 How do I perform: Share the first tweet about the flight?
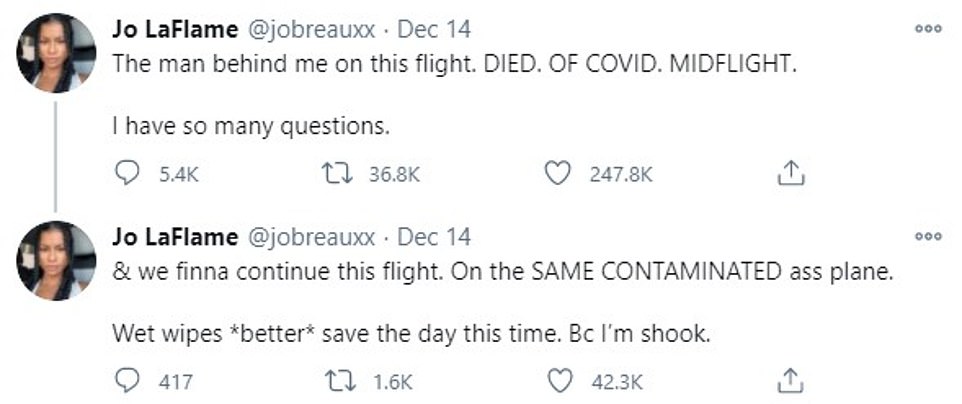click(790, 174)
